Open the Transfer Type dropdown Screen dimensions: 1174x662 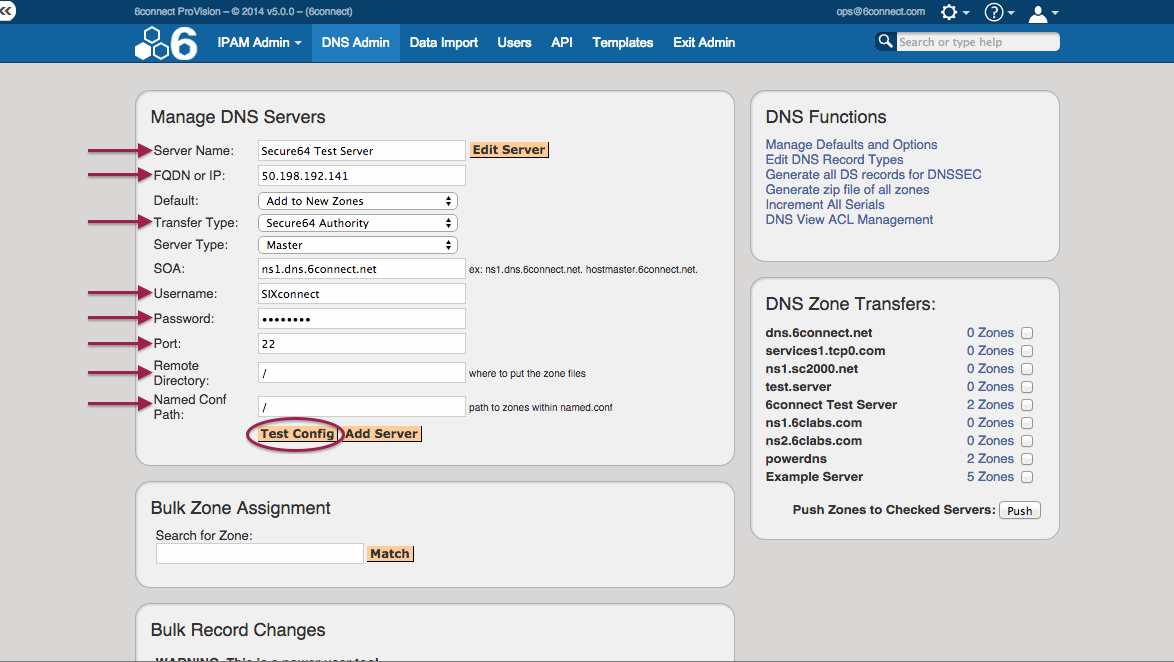pyautogui.click(x=357, y=222)
